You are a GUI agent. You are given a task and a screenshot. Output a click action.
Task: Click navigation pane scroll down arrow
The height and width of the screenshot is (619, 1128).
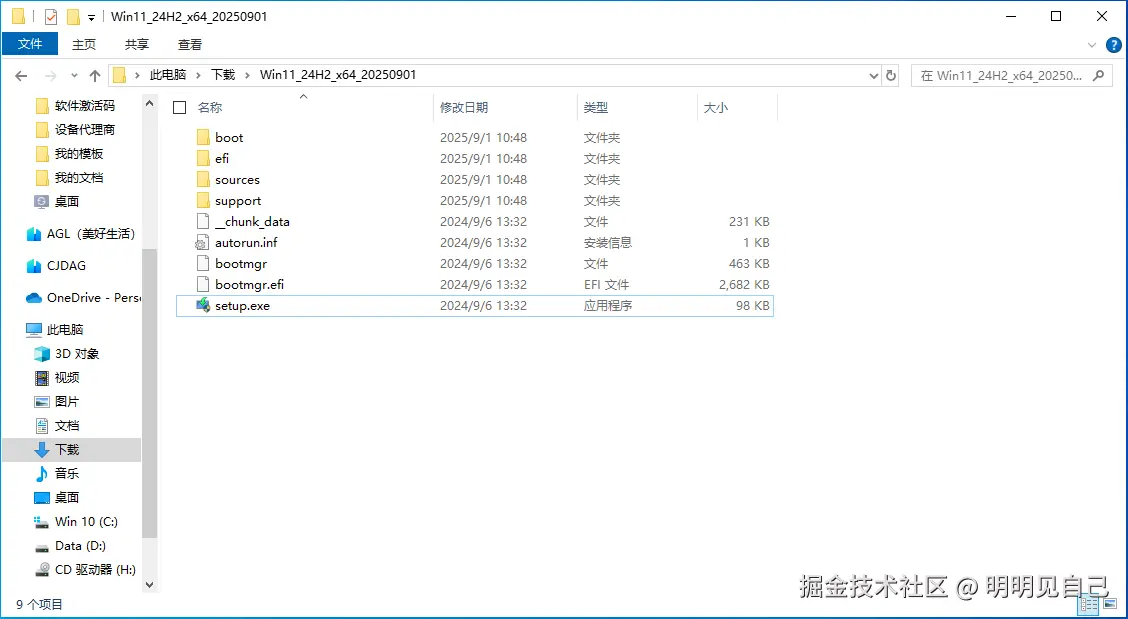149,584
